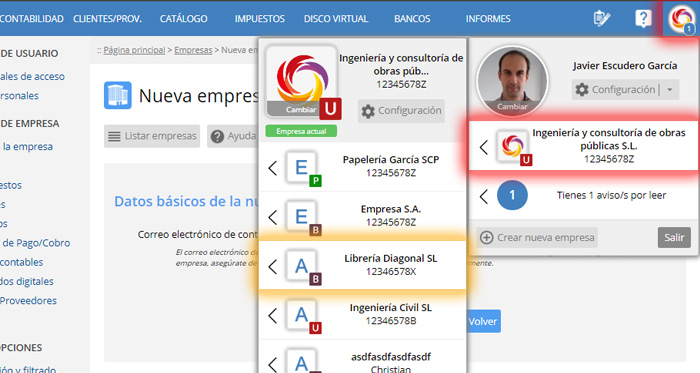The image size is (700, 373).
Task: Click Crear nueva empresa button
Action: click(x=537, y=237)
